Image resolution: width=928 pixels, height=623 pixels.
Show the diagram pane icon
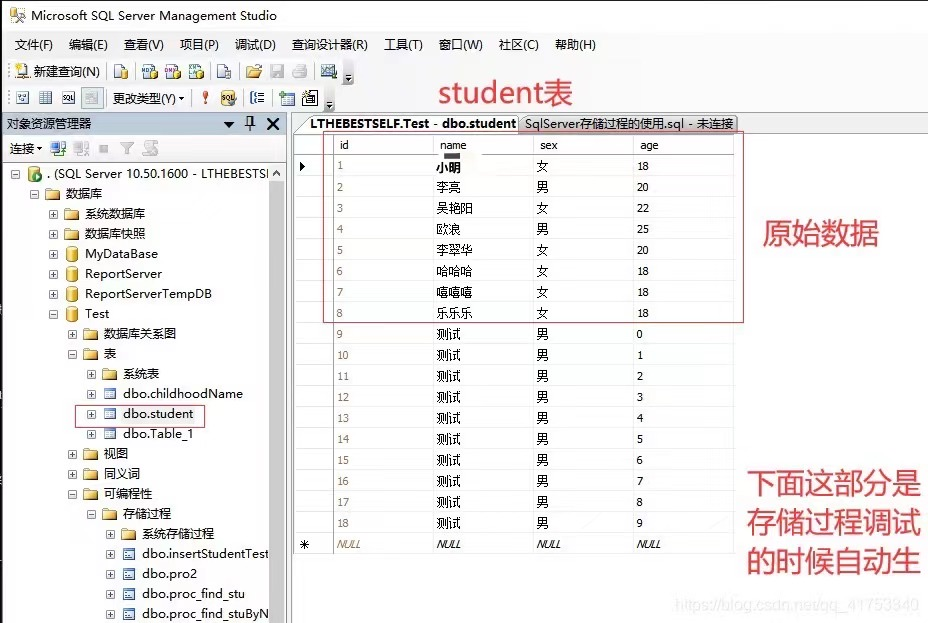tap(22, 98)
